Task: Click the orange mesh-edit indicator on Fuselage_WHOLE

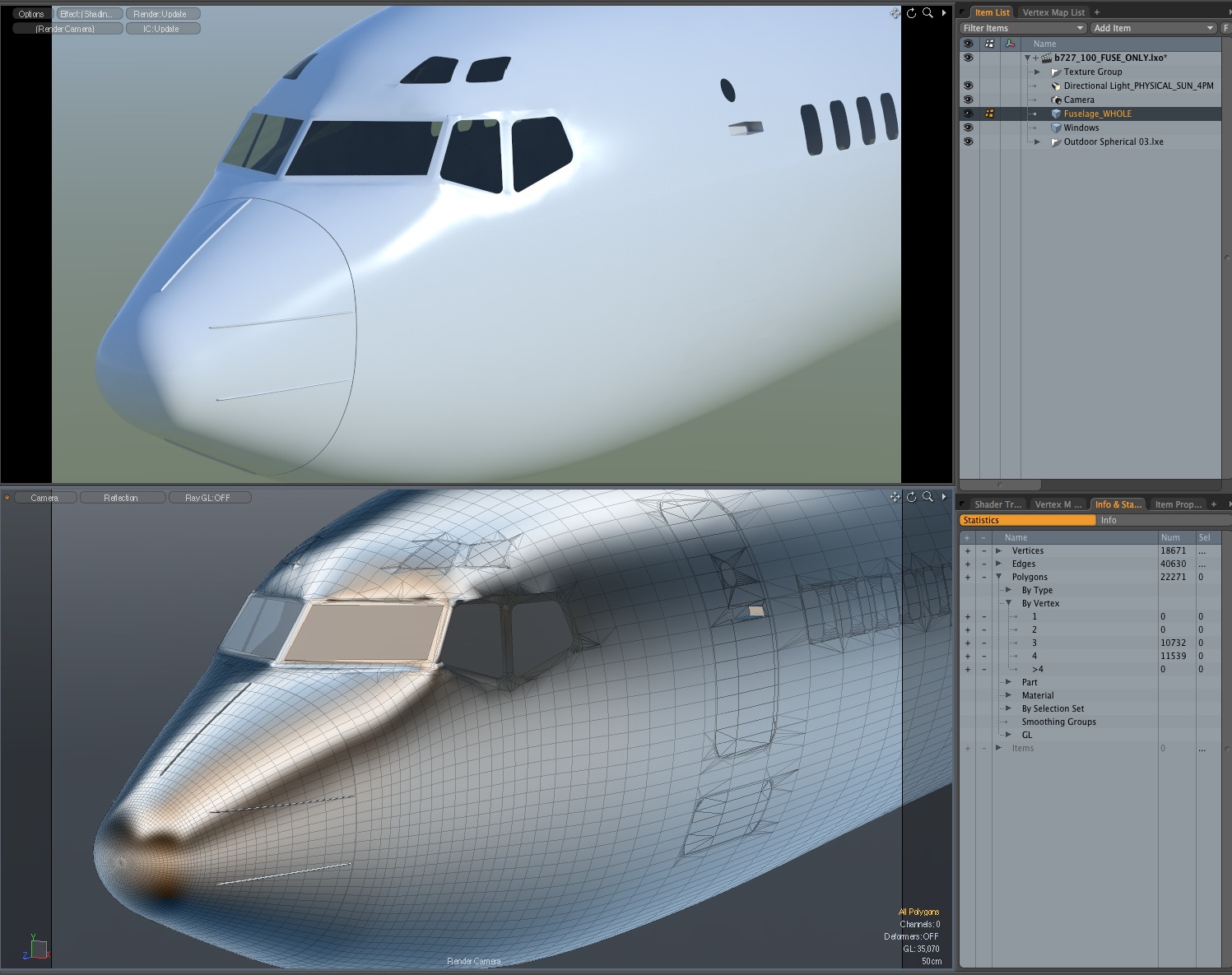Action: (x=990, y=114)
